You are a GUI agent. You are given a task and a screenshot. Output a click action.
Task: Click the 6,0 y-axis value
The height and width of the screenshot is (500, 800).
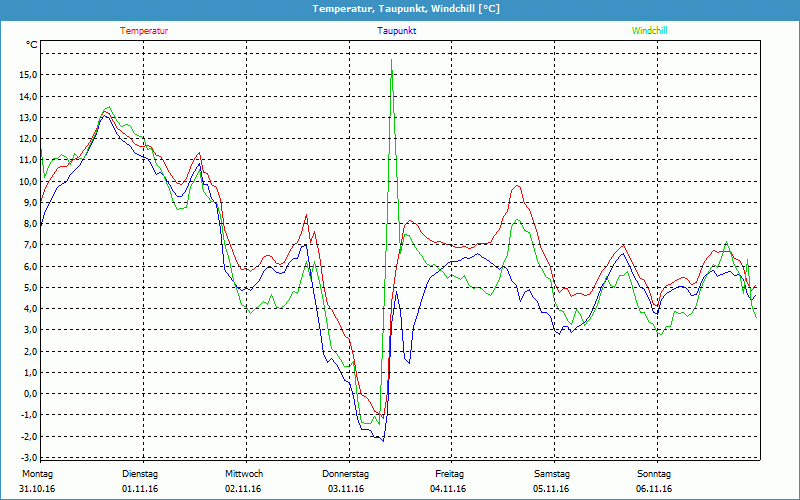pyautogui.click(x=30, y=266)
